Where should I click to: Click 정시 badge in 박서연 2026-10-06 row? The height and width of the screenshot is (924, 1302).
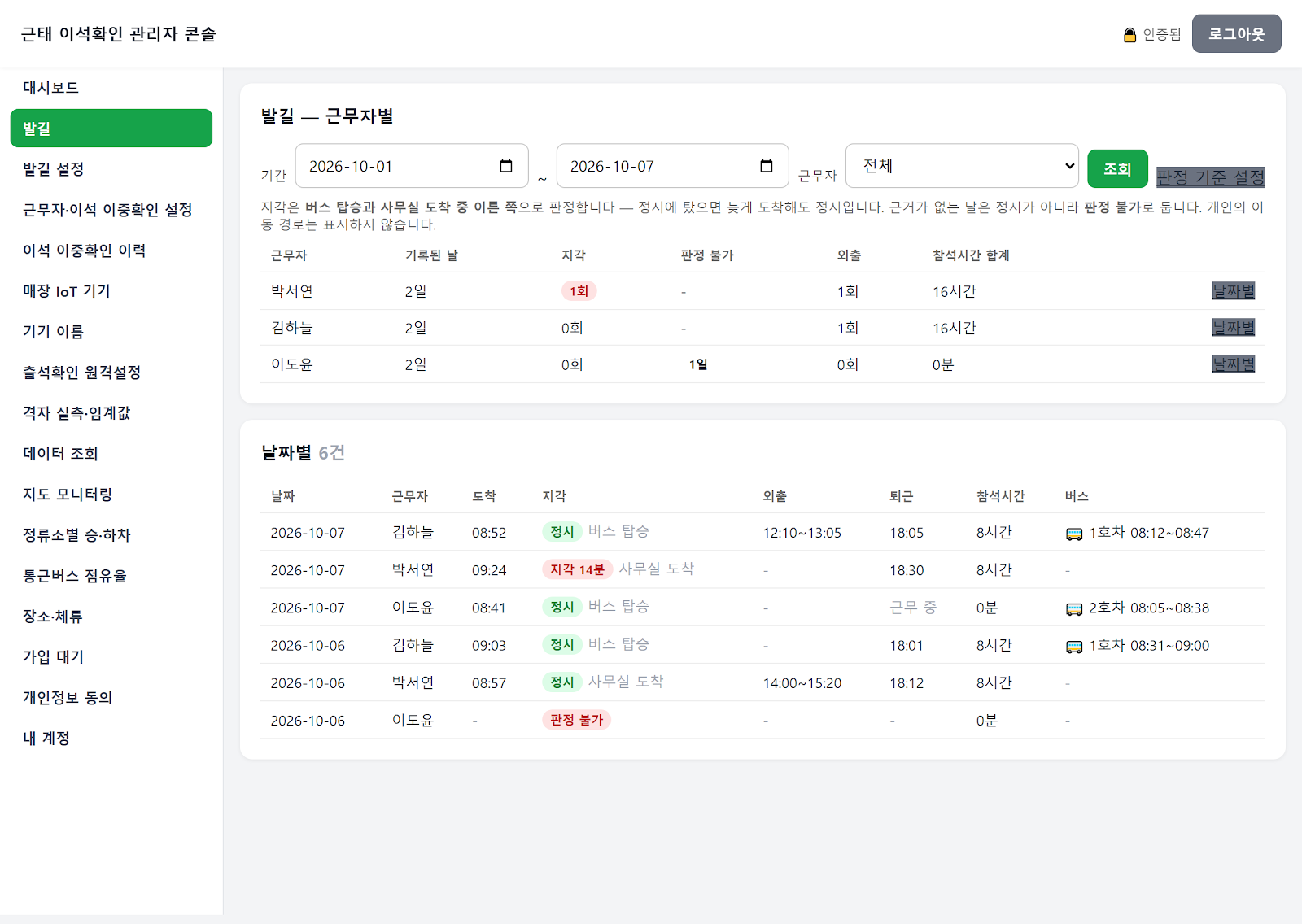tap(561, 682)
